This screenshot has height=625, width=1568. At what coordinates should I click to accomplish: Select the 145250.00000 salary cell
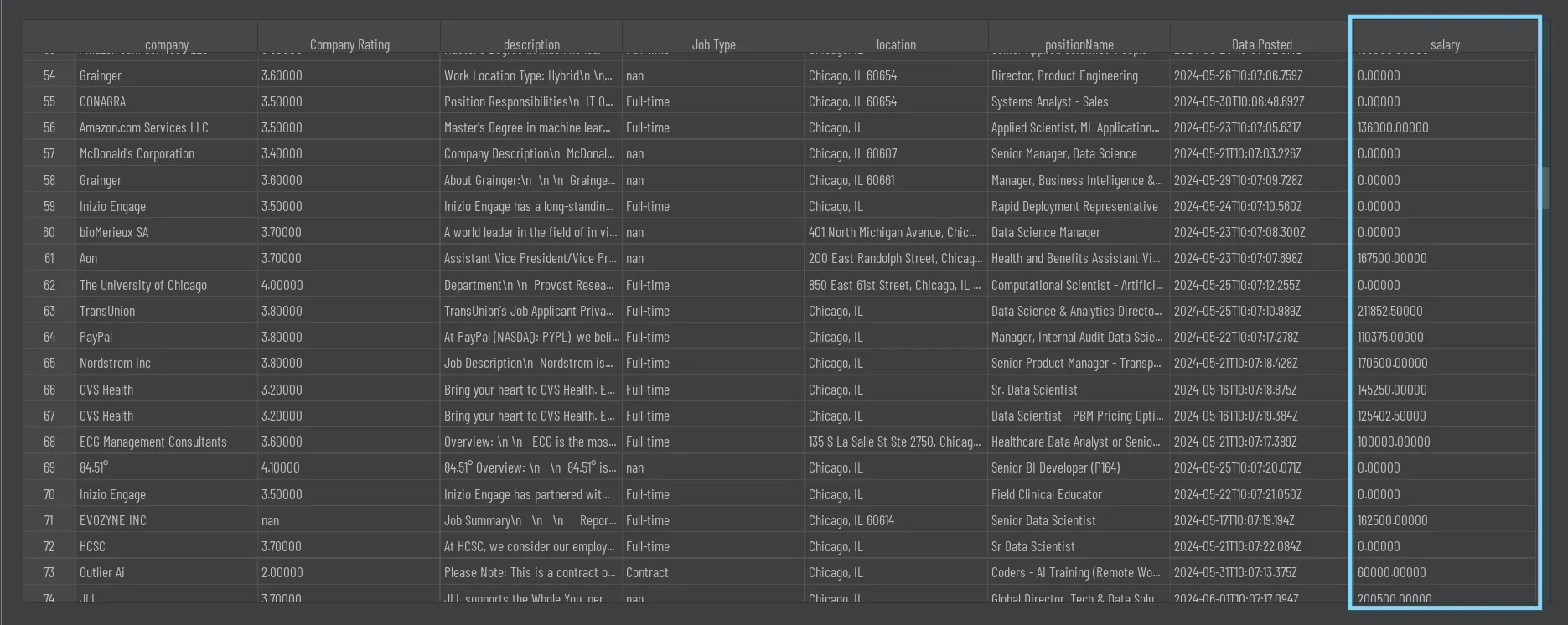tap(1445, 390)
